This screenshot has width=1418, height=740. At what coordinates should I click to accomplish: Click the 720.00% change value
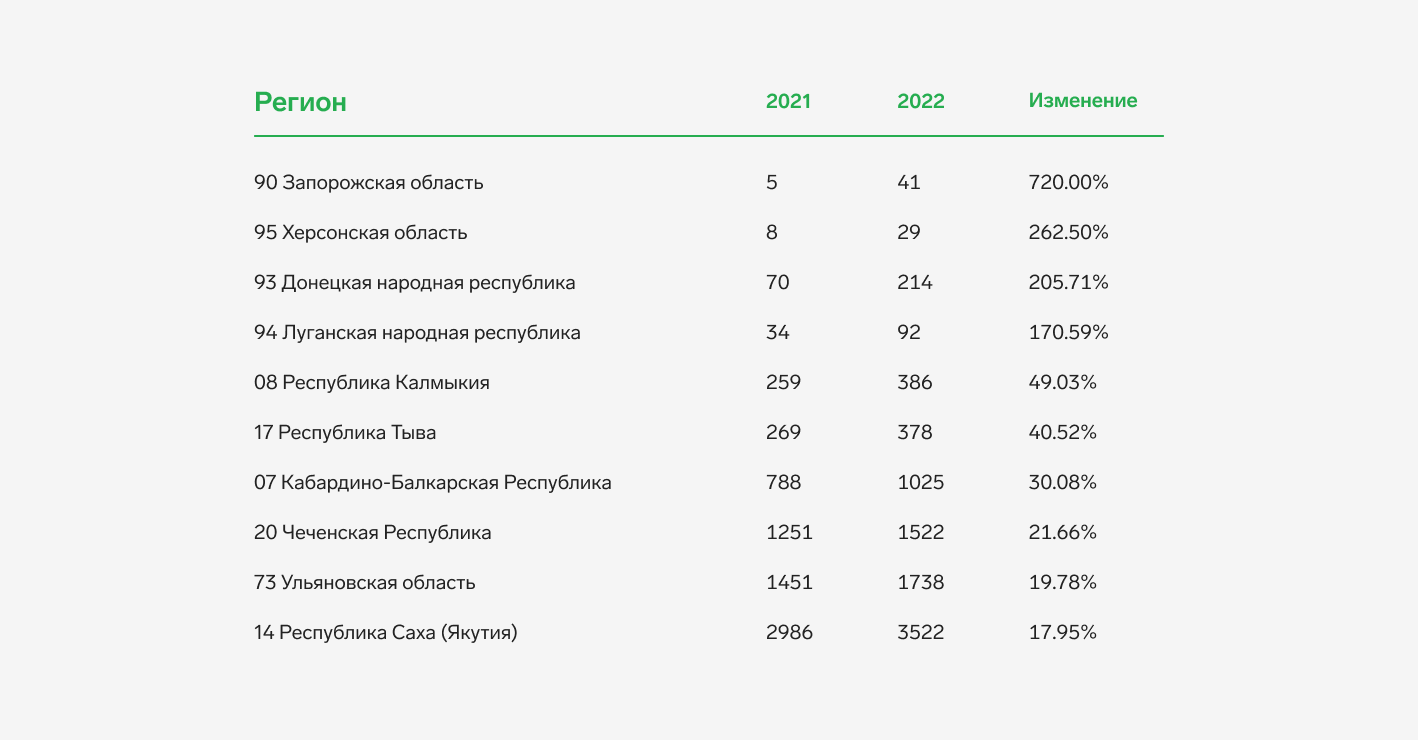pos(1069,183)
